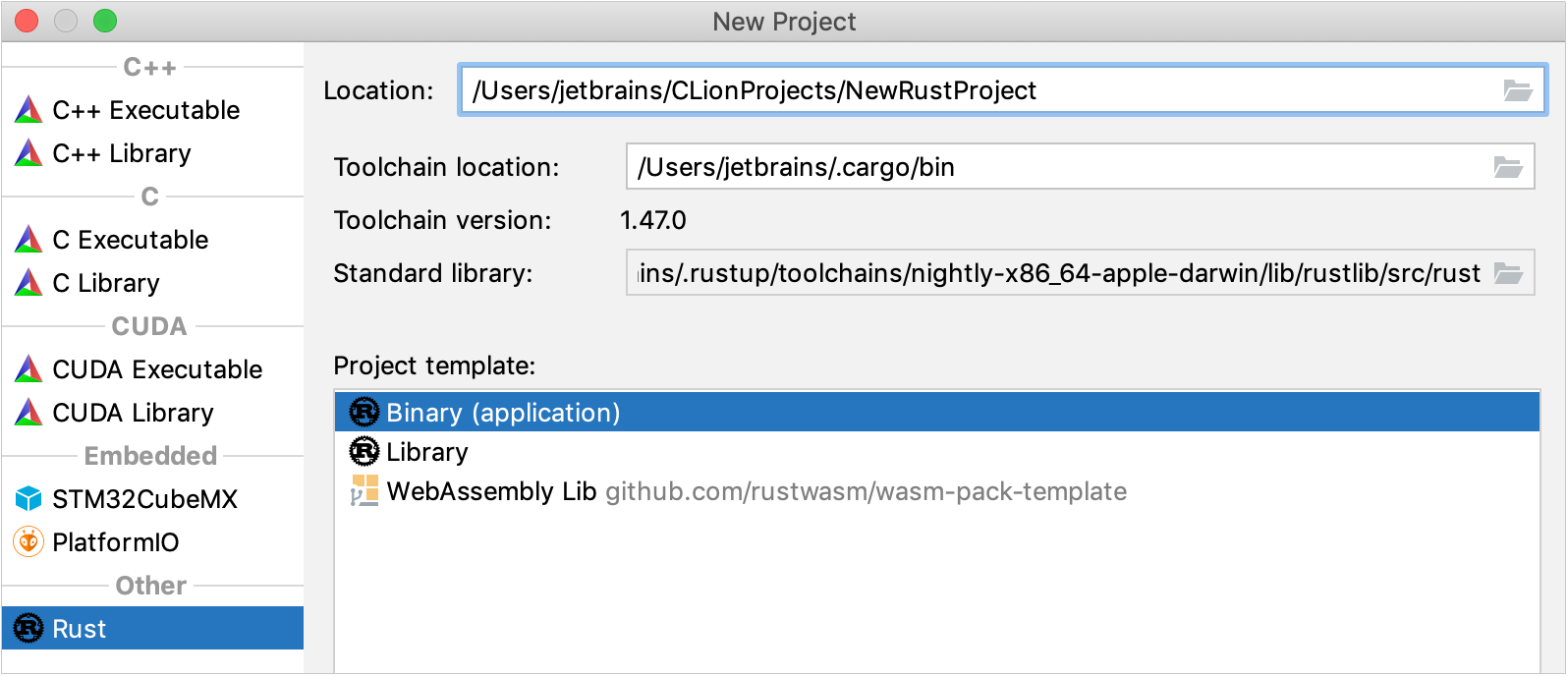Click the C++ Library CMake icon
This screenshot has height=677, width=1568.
pos(28,153)
